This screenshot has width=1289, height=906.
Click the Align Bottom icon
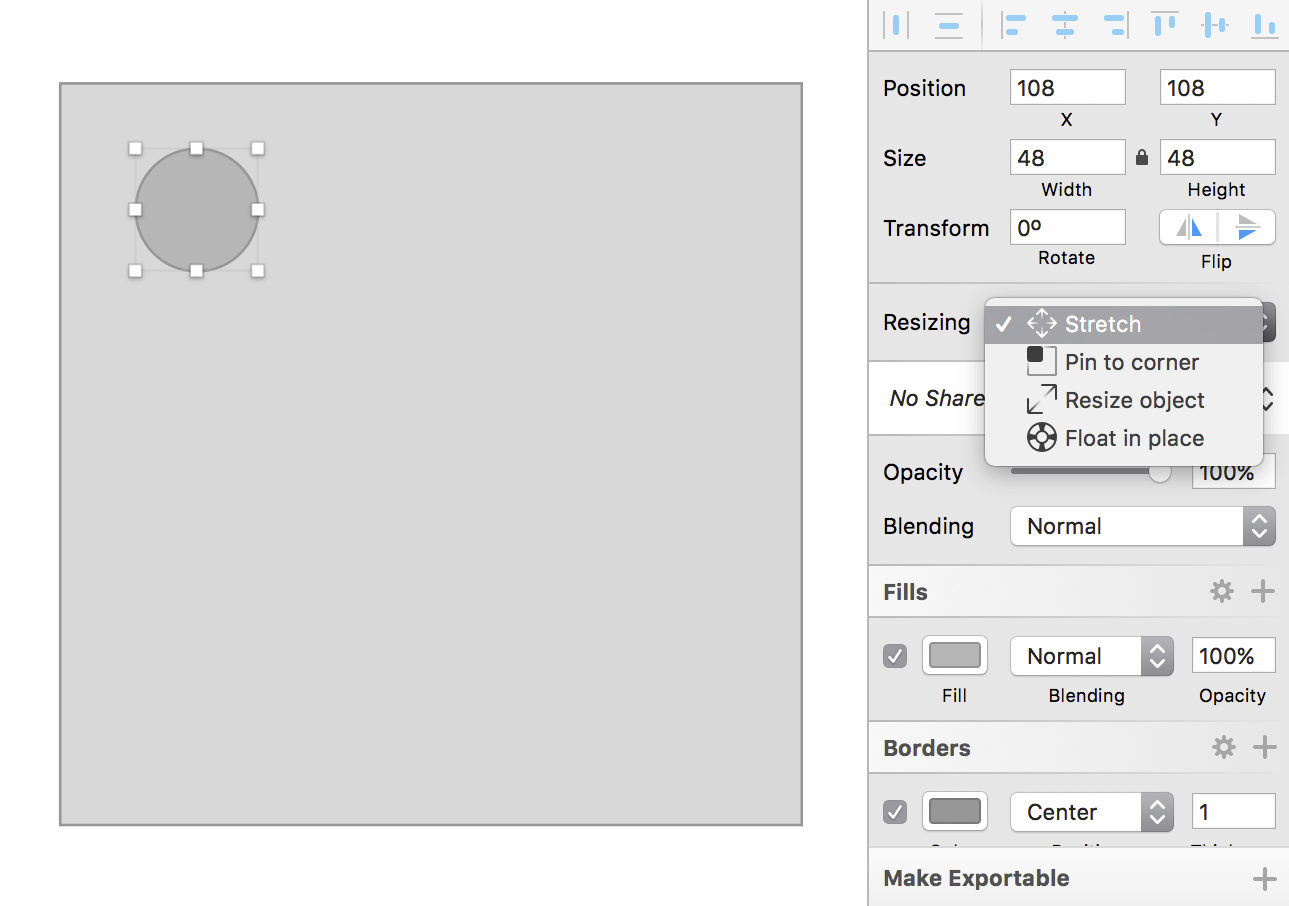click(x=1265, y=25)
